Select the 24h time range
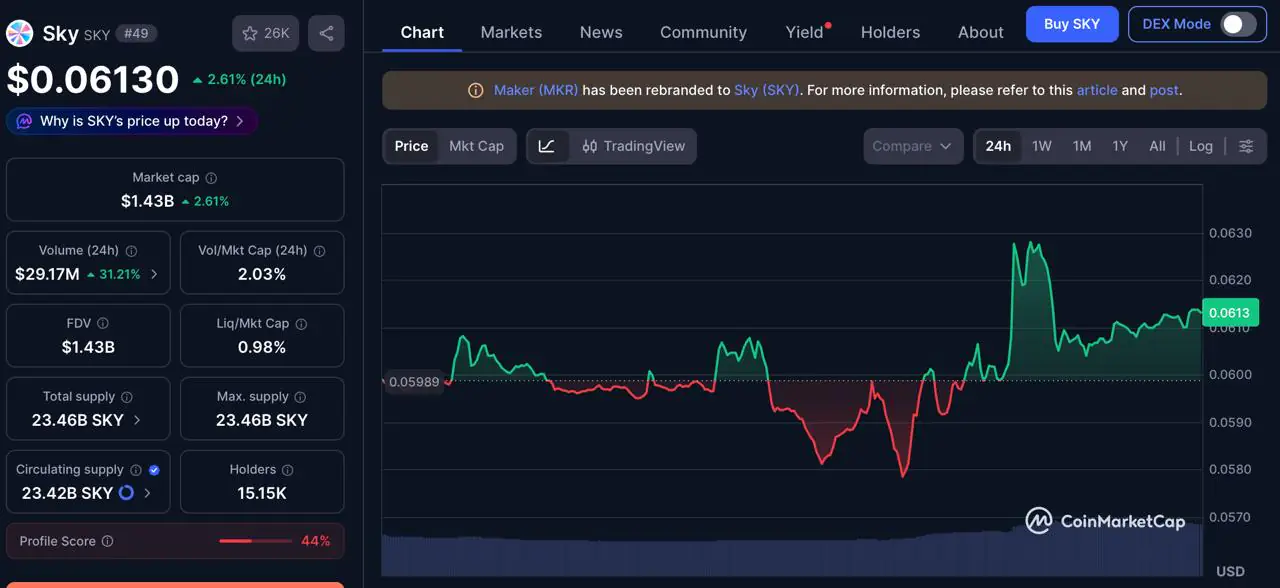Screen dimensions: 1280x588 (998, 146)
